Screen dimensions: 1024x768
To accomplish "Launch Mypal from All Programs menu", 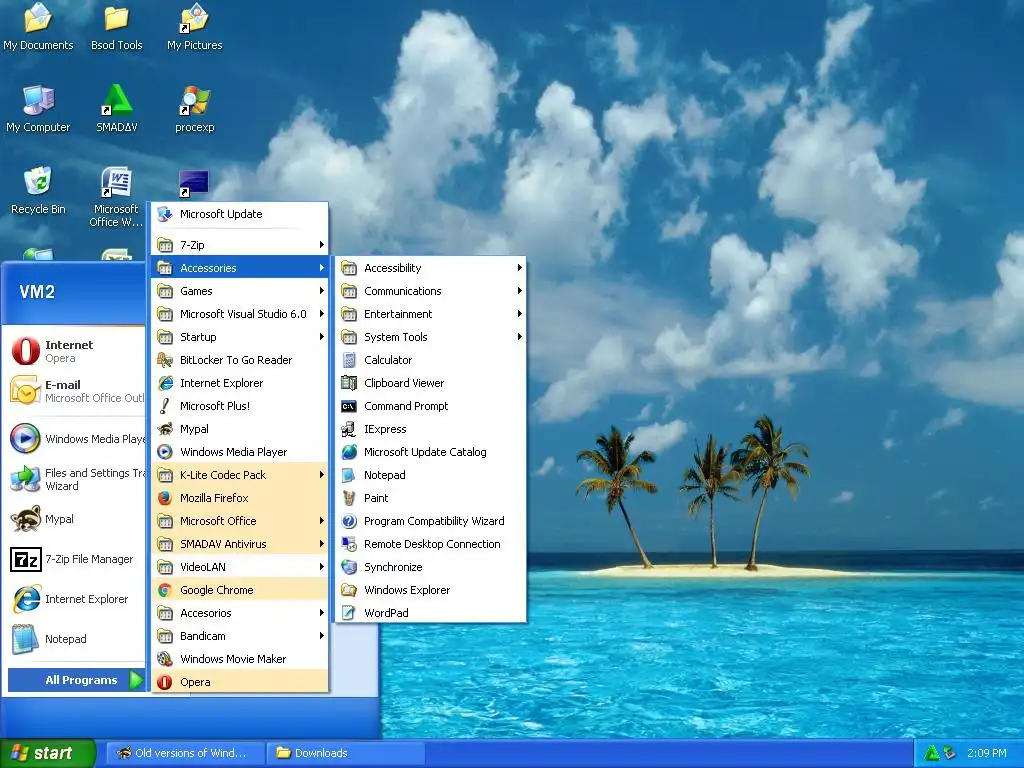I will click(240, 429).
